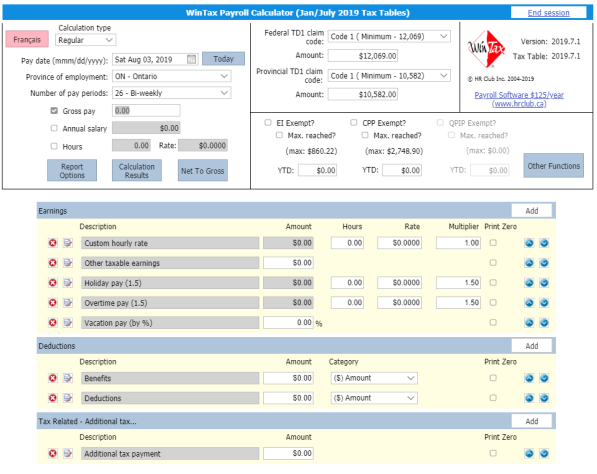597x474 pixels.
Task: Enable the Annual salary checkbox
Action: click(x=54, y=128)
